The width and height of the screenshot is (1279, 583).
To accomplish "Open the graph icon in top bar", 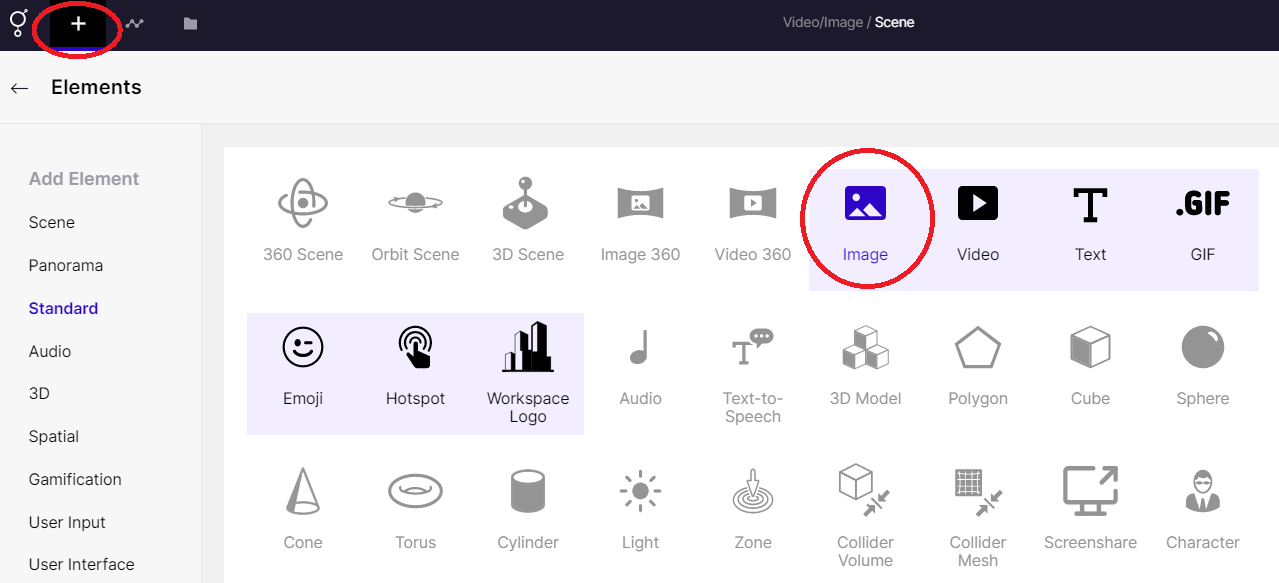I will [134, 24].
